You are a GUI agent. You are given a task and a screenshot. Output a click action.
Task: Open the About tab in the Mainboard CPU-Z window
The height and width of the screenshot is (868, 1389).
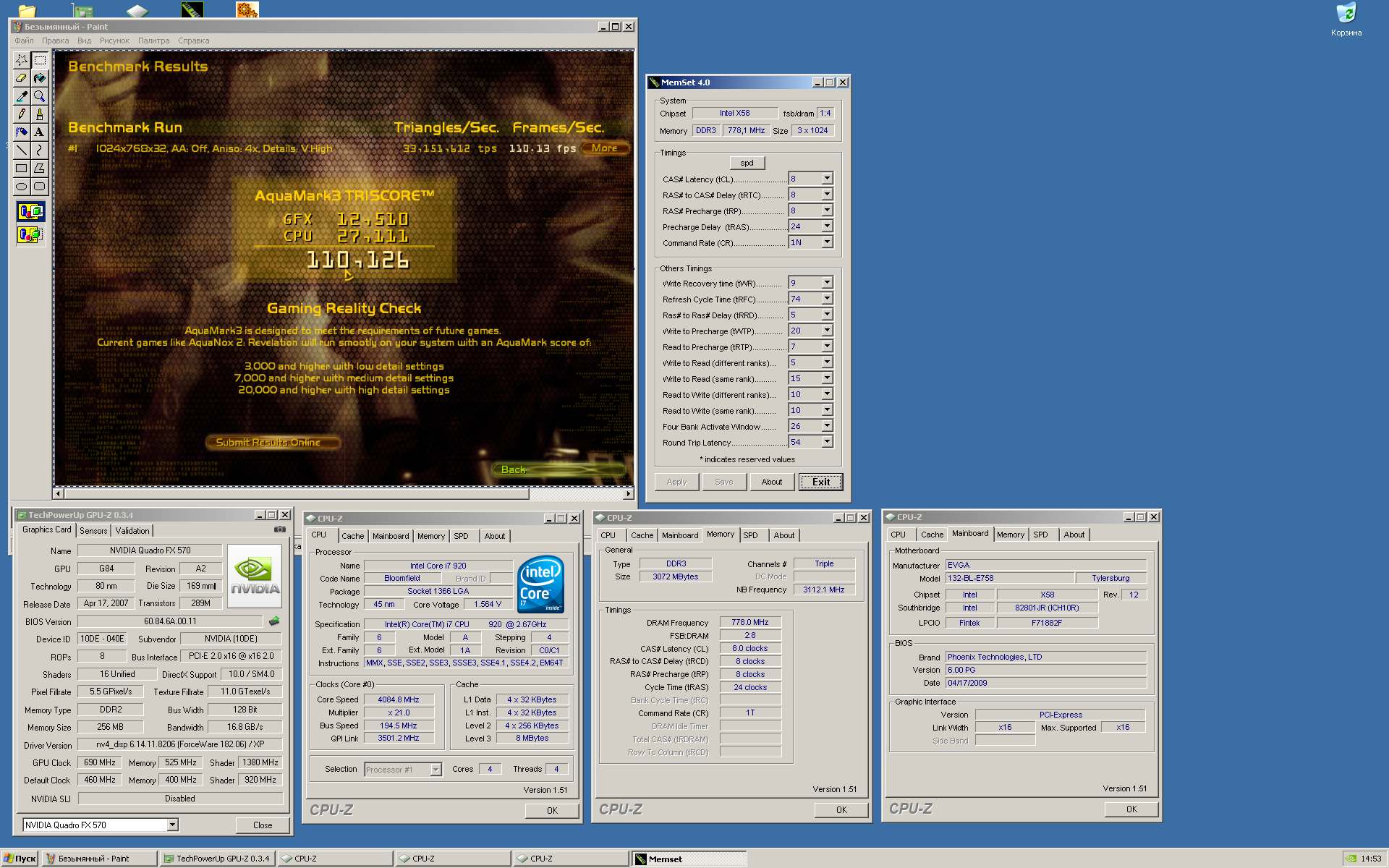[1074, 535]
